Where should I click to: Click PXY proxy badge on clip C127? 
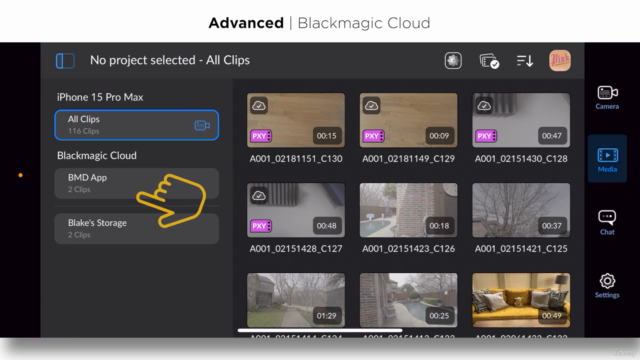[x=261, y=226]
